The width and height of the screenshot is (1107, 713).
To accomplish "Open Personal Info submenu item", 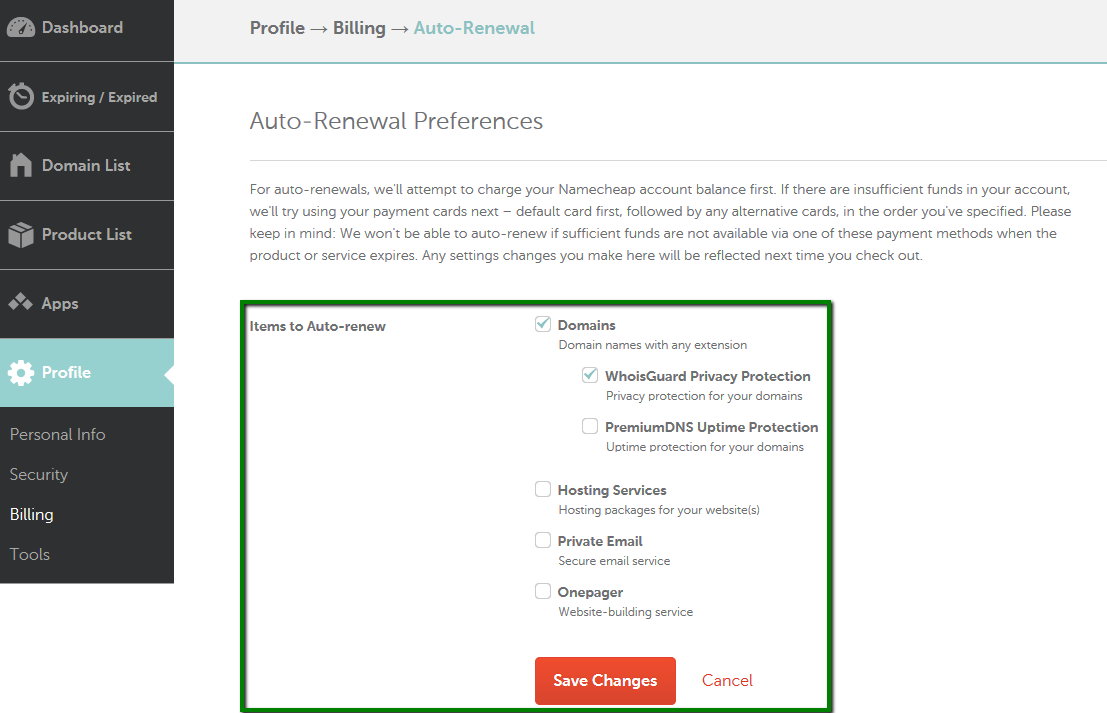I will [58, 434].
